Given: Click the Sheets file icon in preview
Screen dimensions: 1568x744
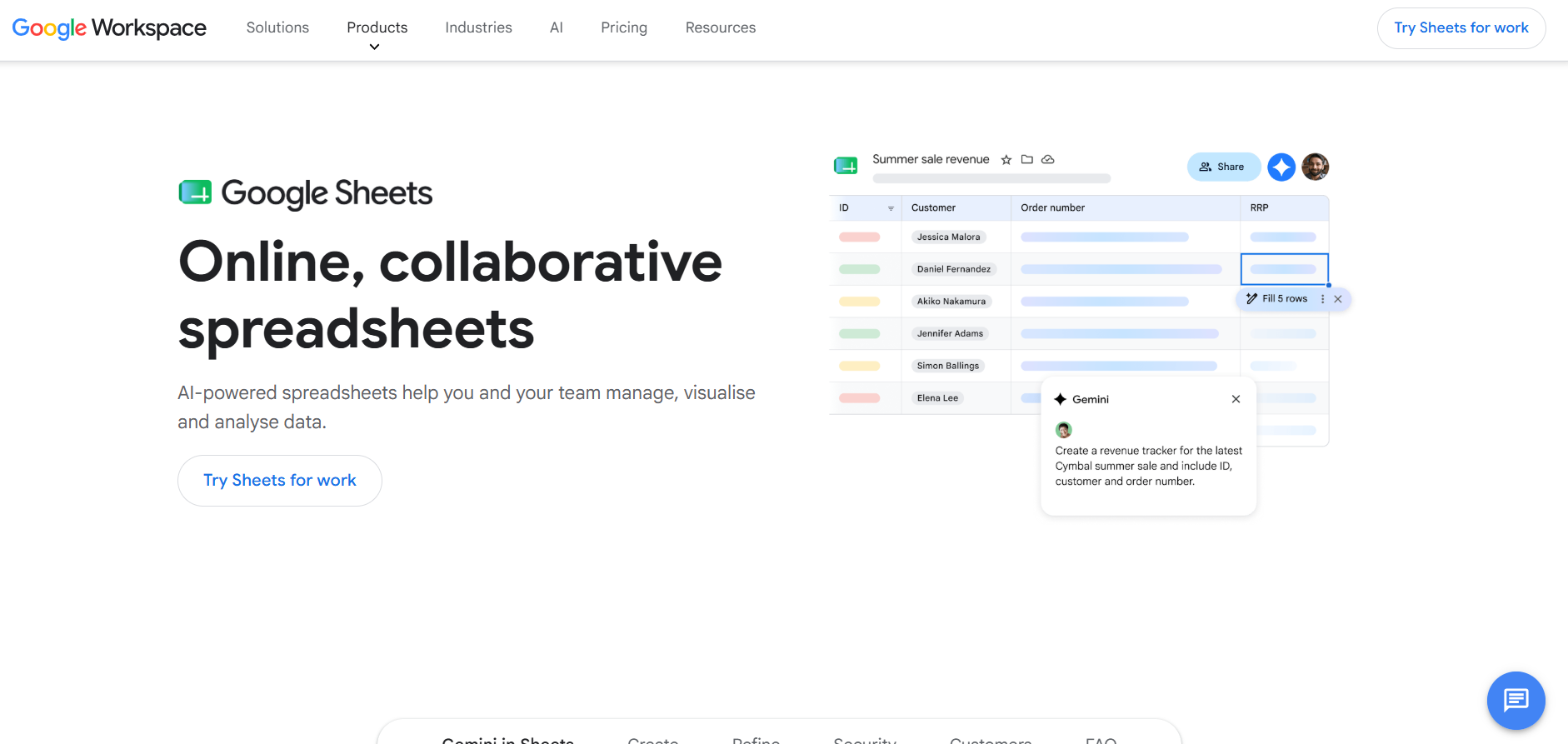Looking at the screenshot, I should (x=846, y=166).
